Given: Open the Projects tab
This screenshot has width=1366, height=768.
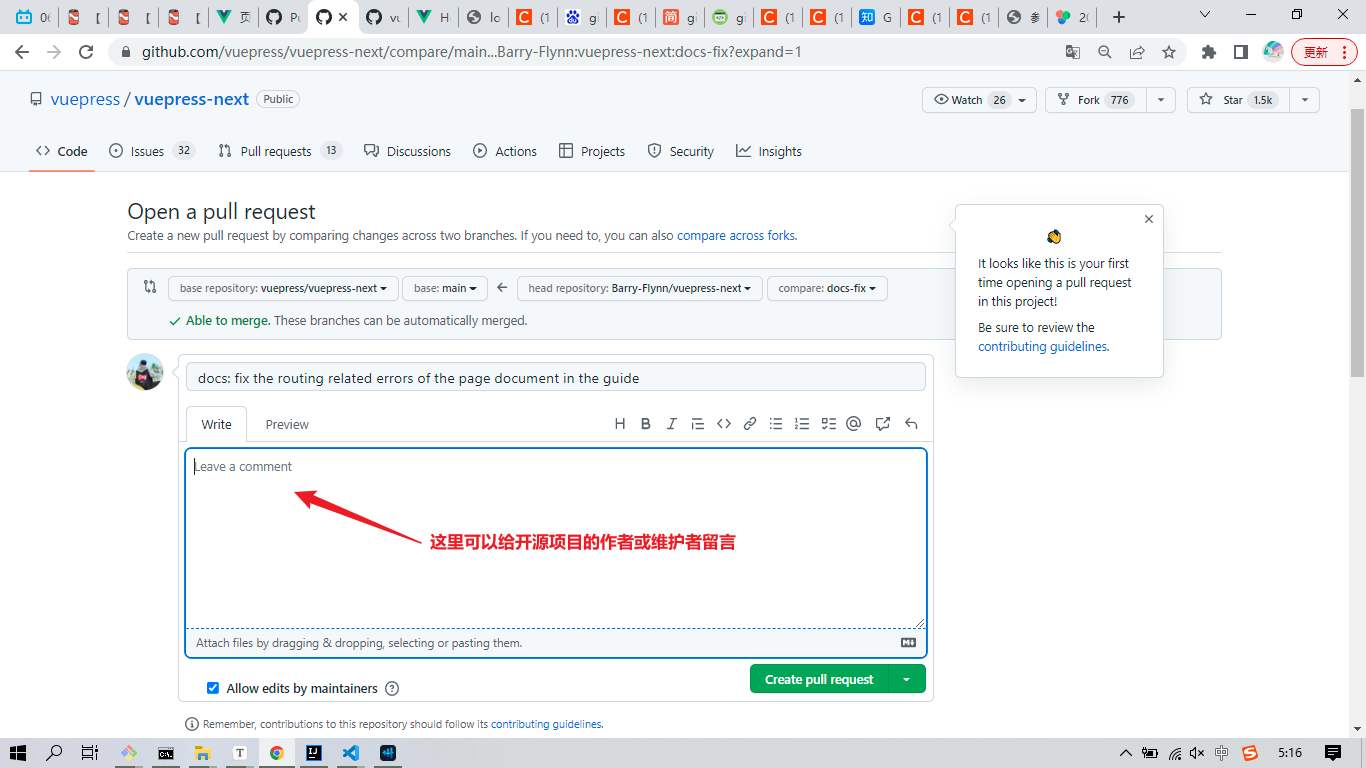Looking at the screenshot, I should 592,151.
